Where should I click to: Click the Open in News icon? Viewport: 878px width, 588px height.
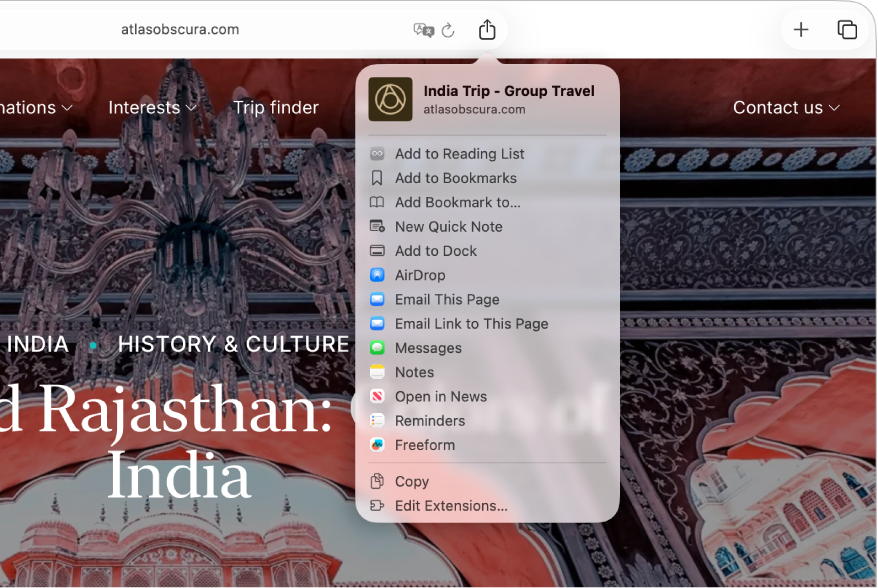378,396
